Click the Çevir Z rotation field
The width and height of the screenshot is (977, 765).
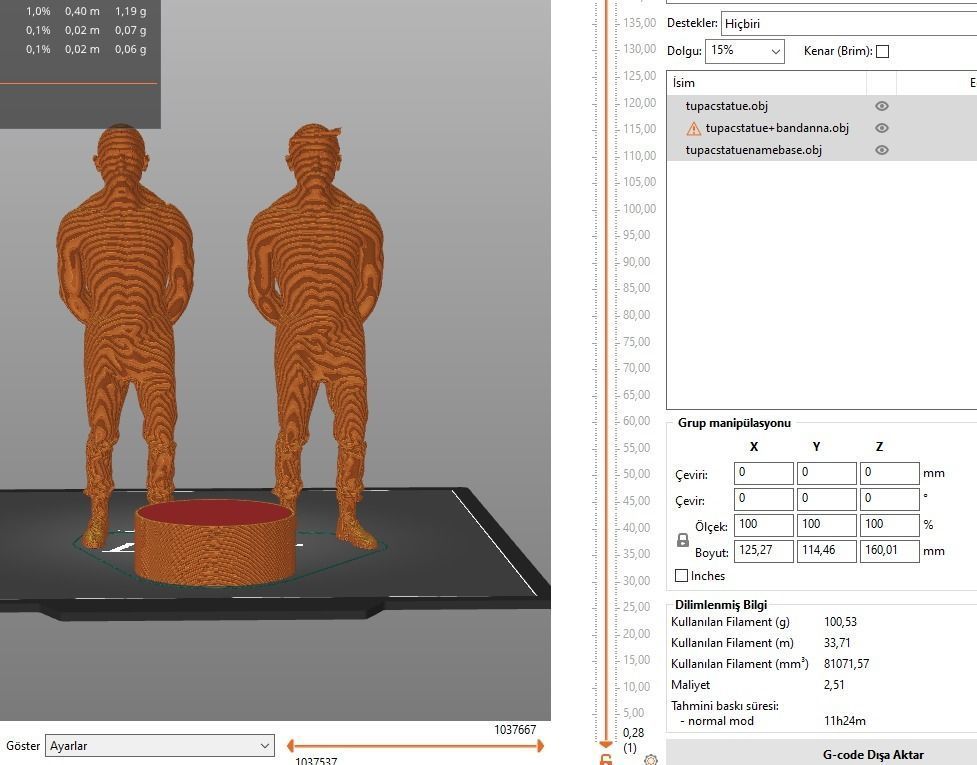coord(890,499)
